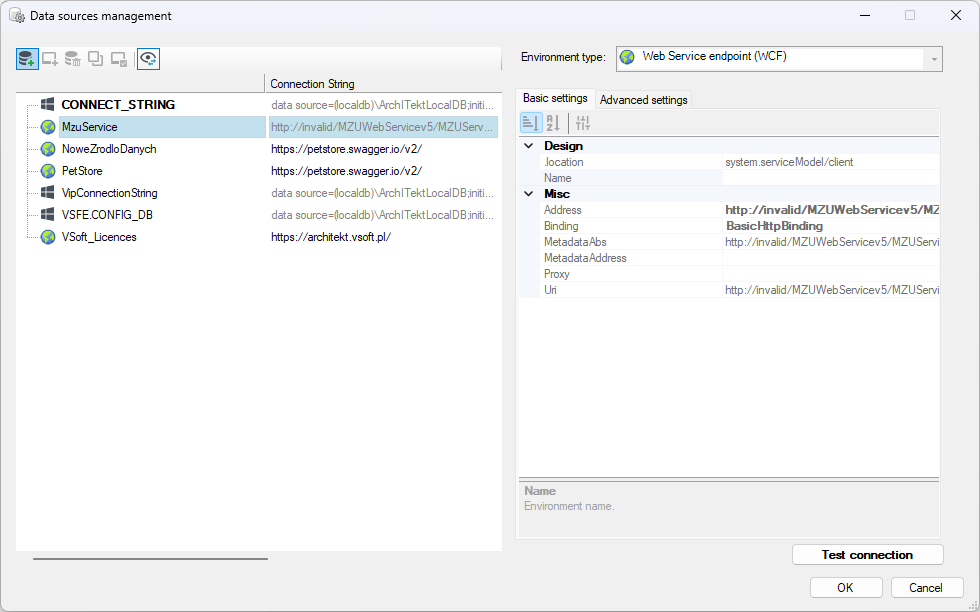The width and height of the screenshot is (980, 612).
Task: Switch to the Basic settings tab
Action: click(x=555, y=98)
